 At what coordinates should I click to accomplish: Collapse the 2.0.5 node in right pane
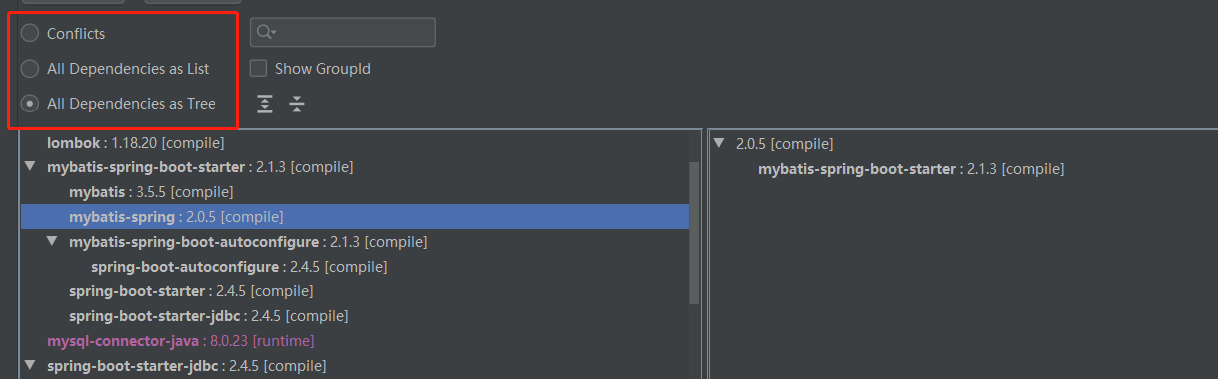(720, 144)
